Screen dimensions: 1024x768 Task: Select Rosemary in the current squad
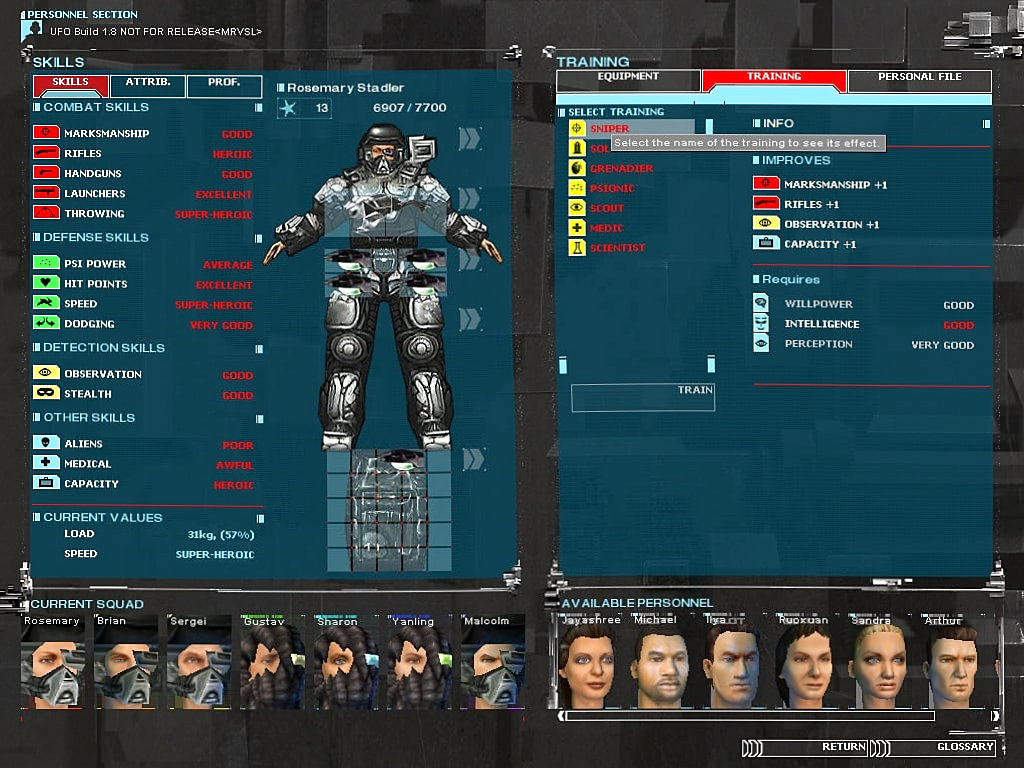(53, 661)
